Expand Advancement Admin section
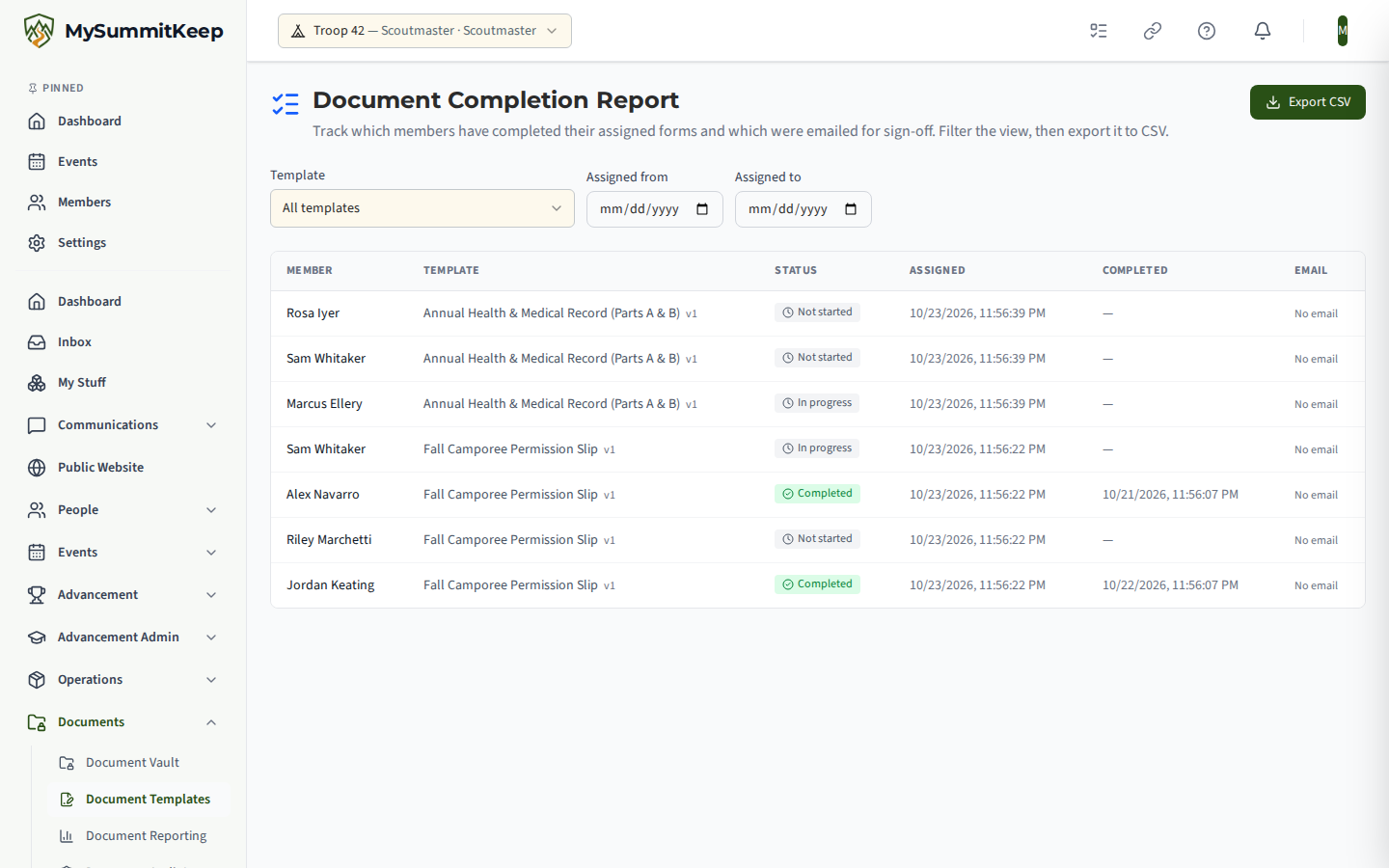 pos(123,637)
